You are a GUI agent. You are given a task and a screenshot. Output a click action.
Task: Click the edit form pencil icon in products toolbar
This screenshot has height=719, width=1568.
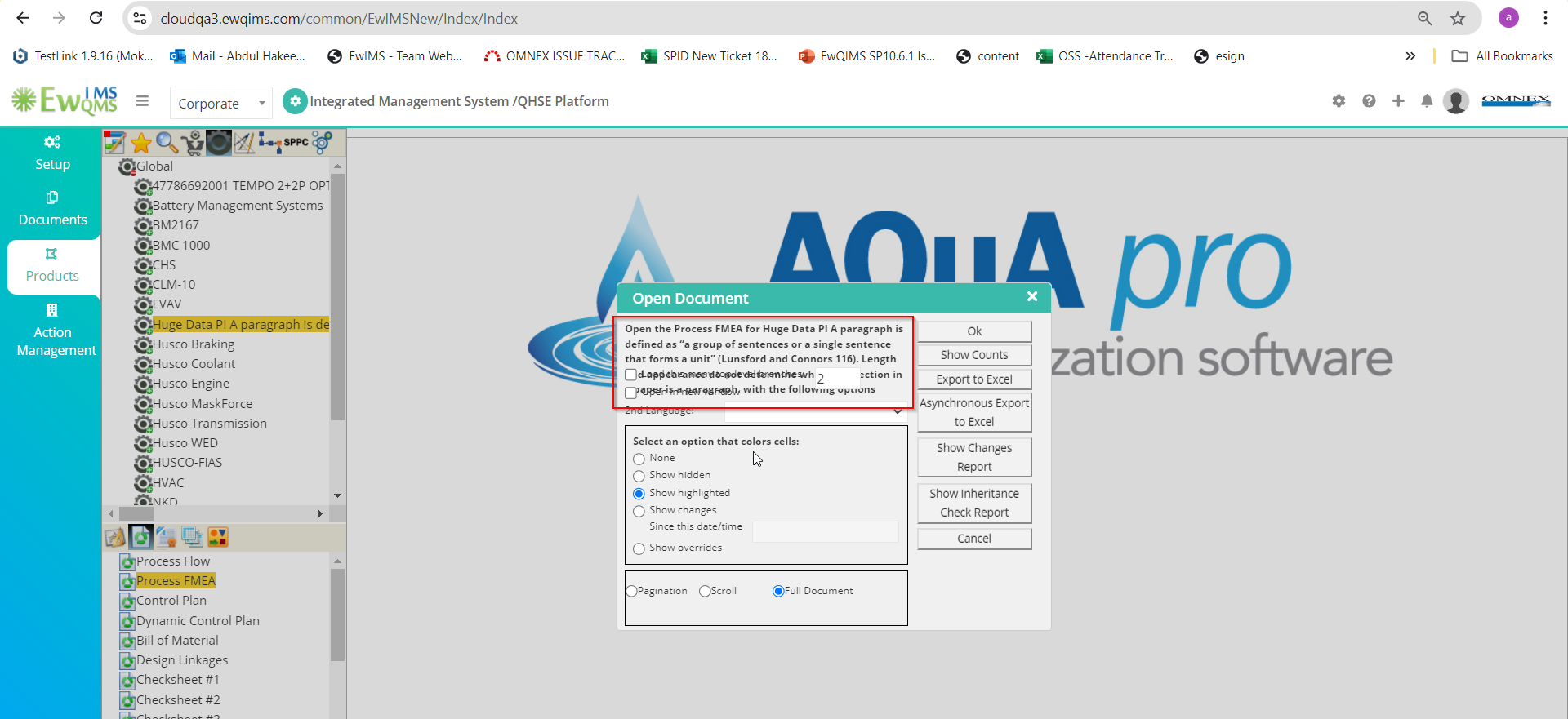115,143
